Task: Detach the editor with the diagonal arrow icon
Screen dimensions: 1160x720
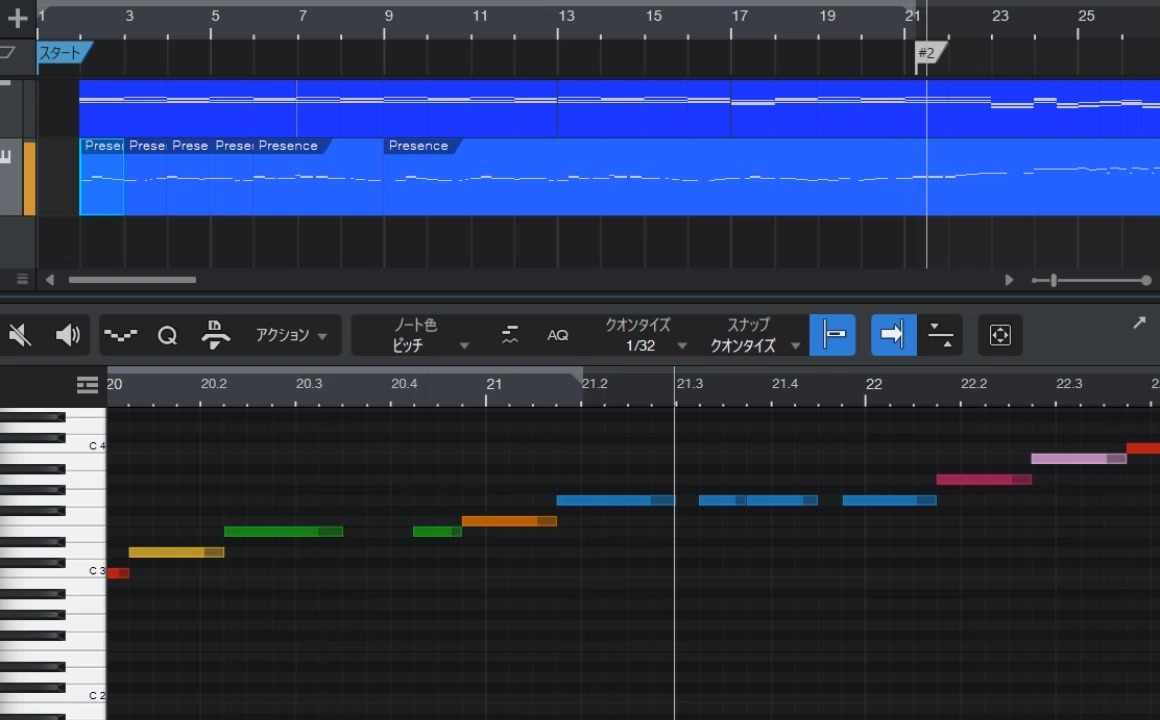Action: 1139,323
